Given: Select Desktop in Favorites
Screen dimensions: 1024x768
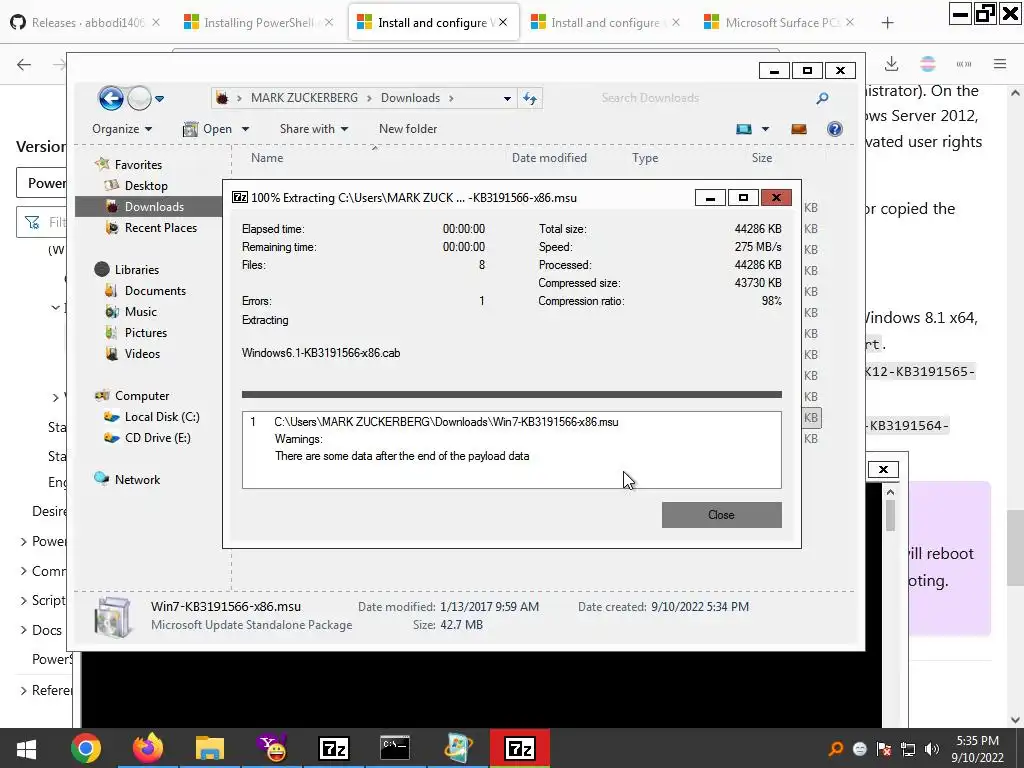Looking at the screenshot, I should [x=146, y=185].
